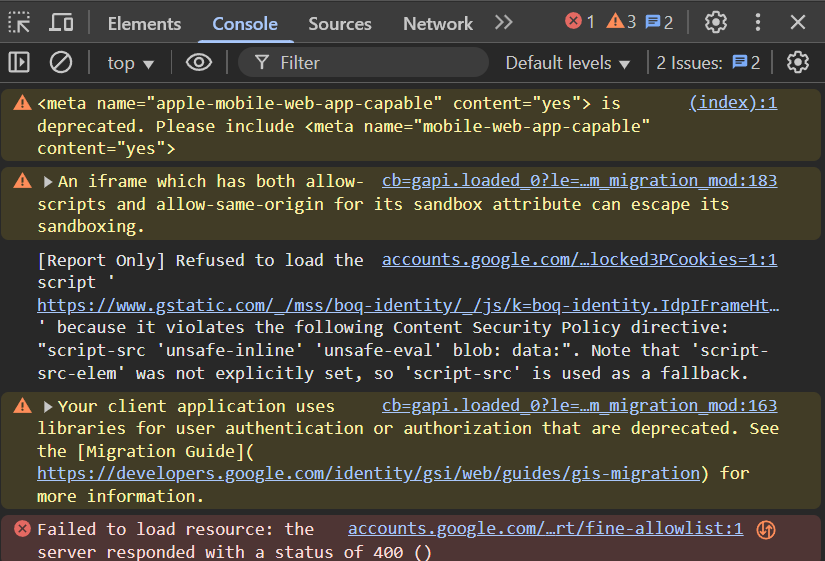
Task: Open console settings gear beside issues count
Action: coord(797,63)
